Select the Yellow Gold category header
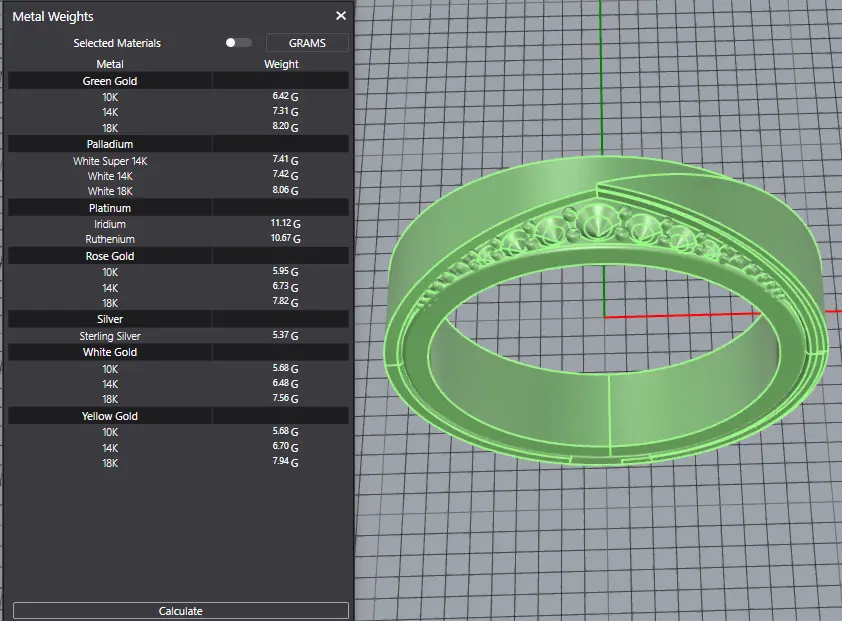The width and height of the screenshot is (842, 621). [x=110, y=416]
